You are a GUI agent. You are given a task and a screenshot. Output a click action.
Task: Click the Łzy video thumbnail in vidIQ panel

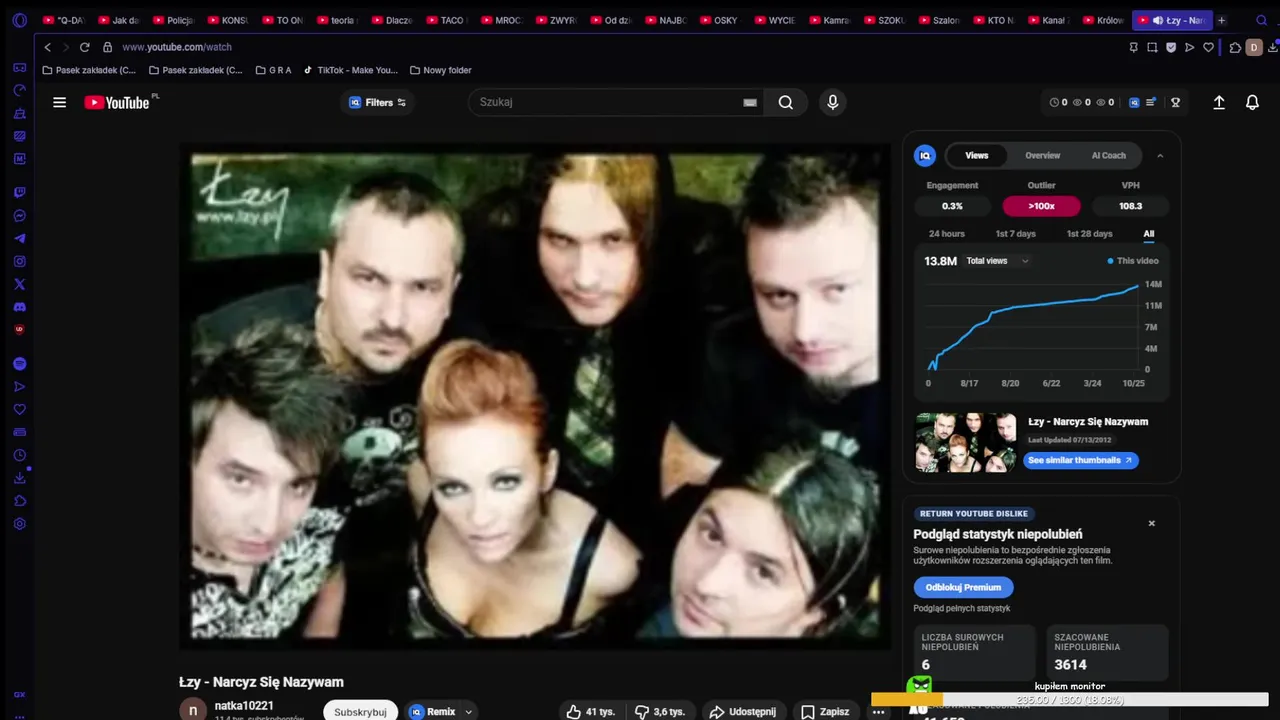pos(966,442)
